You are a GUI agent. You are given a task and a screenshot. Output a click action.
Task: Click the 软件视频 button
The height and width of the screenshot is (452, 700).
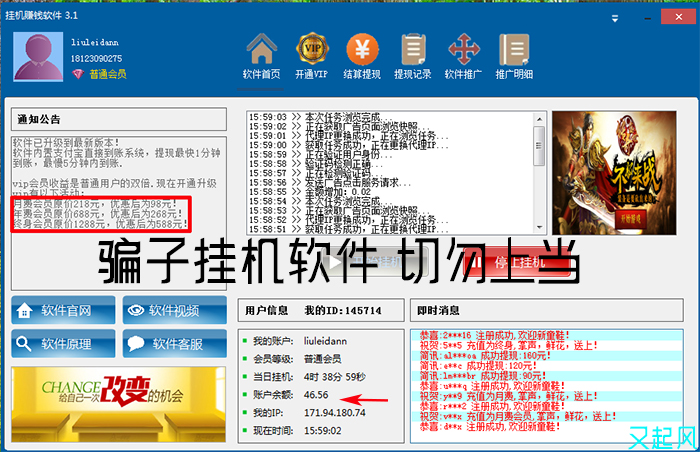[175, 310]
